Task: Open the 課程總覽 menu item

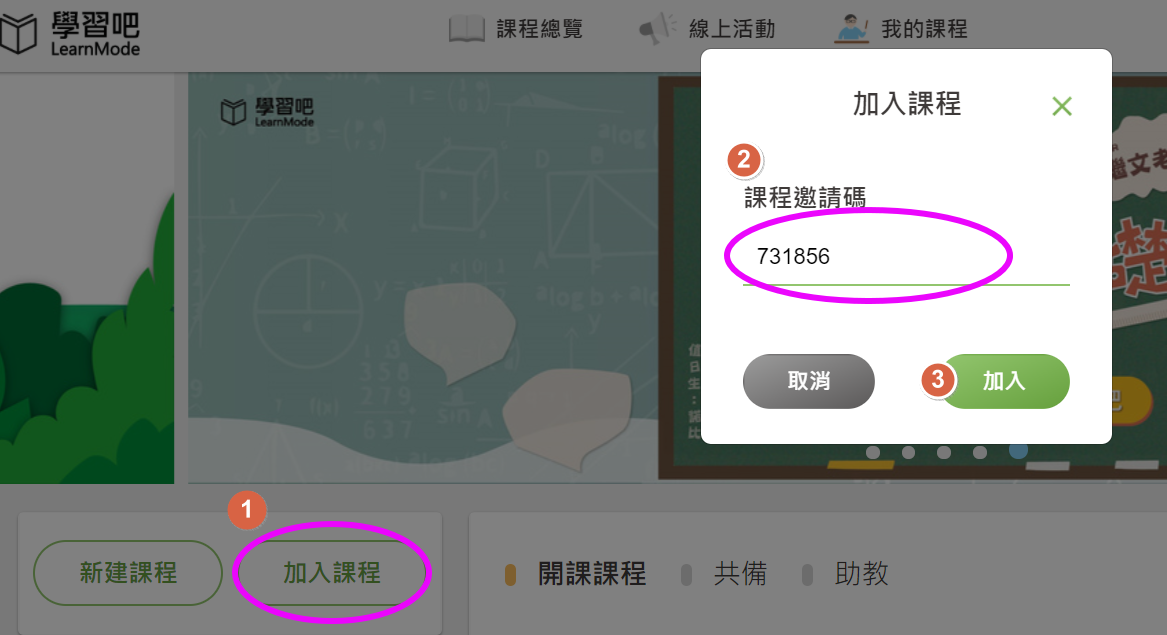Action: pyautogui.click(x=540, y=29)
